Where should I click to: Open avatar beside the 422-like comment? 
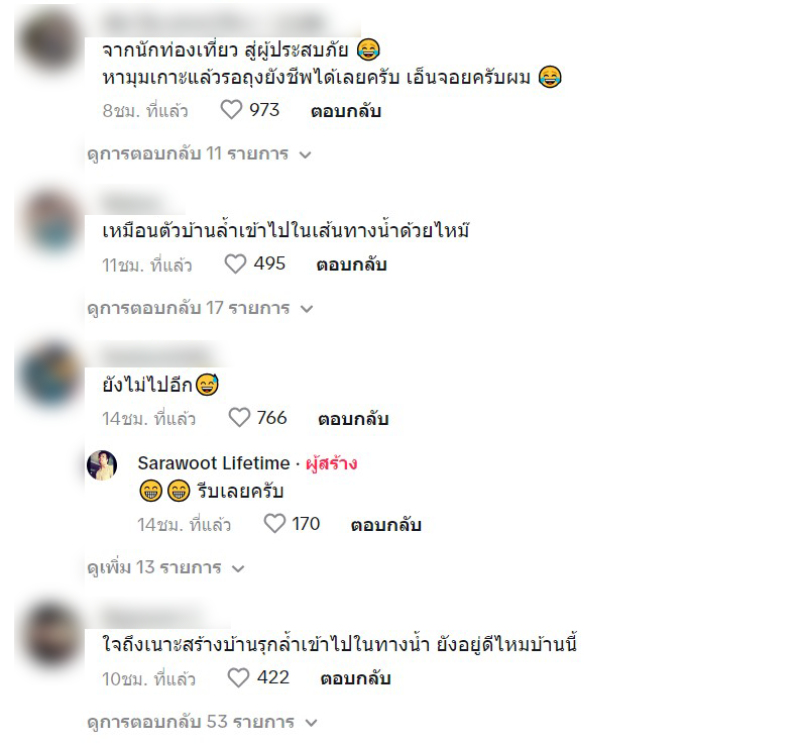click(x=51, y=635)
